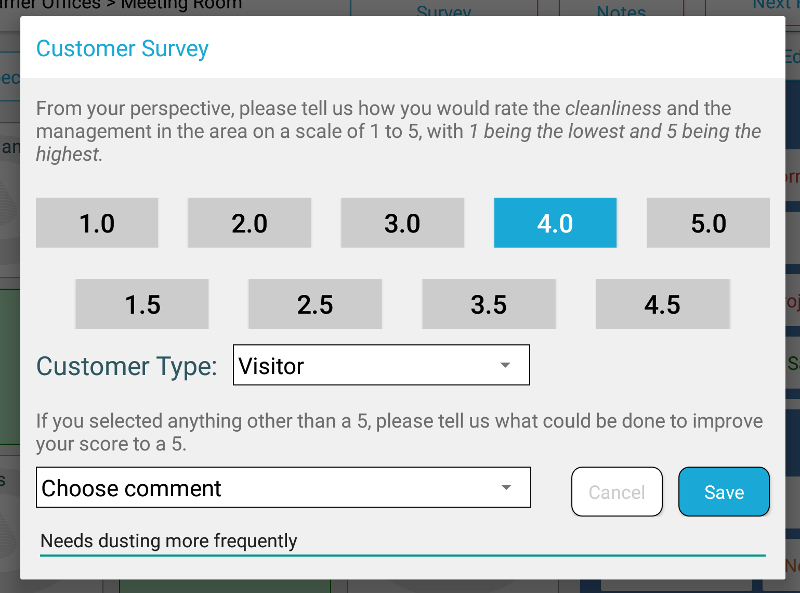The height and width of the screenshot is (593, 800).
Task: Deselect the highlighted 4.0 rating
Action: pyautogui.click(x=555, y=223)
